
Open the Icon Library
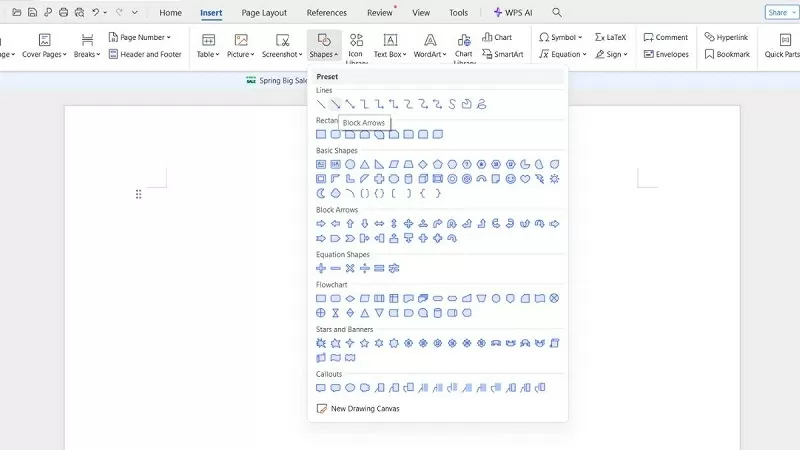click(356, 46)
